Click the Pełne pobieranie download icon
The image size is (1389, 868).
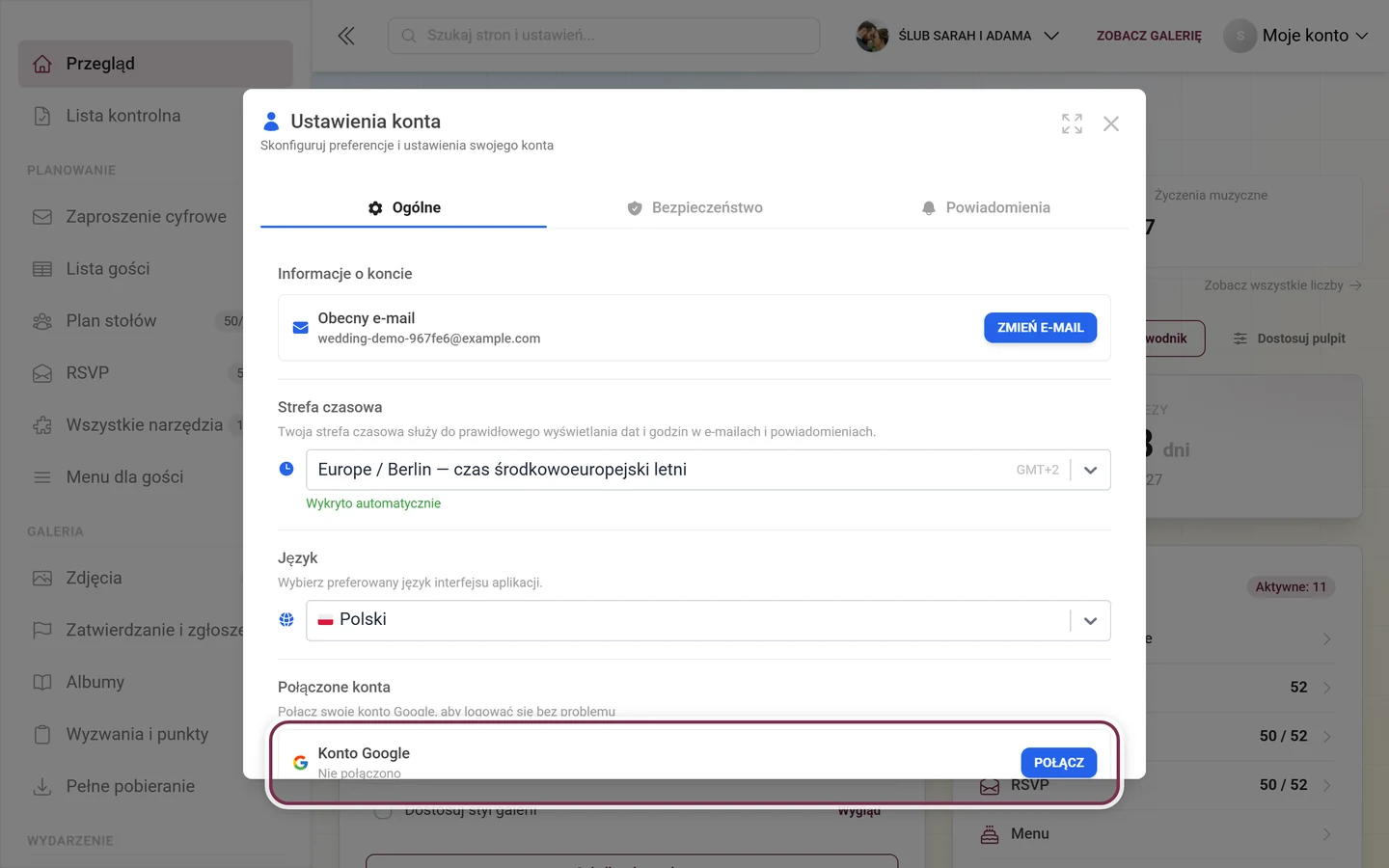tap(42, 787)
